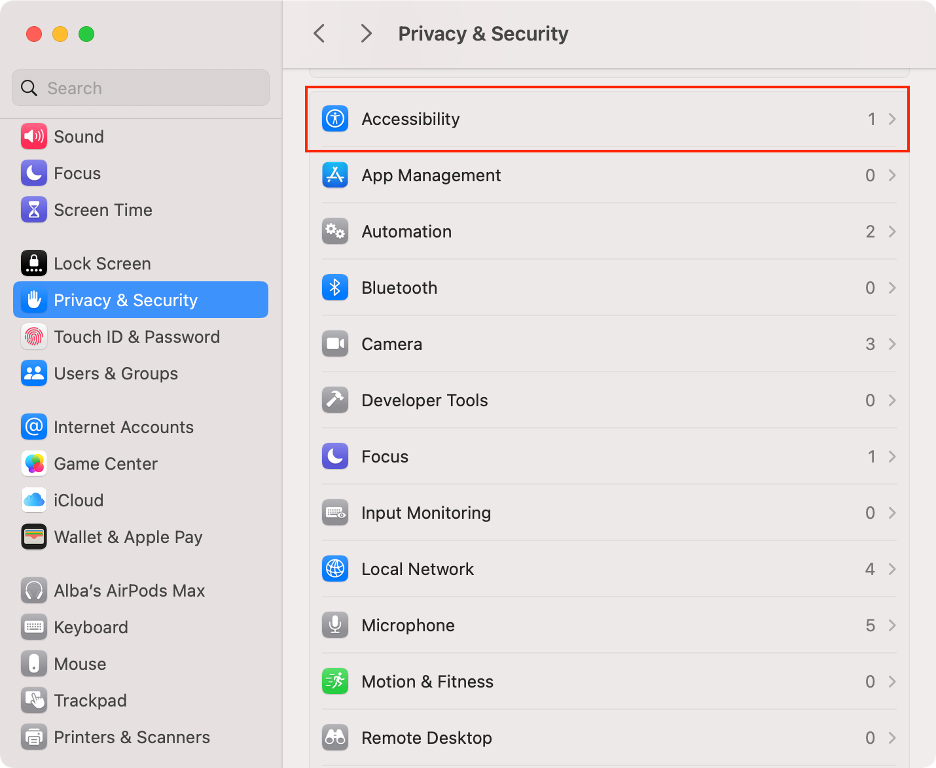Click the Bluetooth icon

pyautogui.click(x=337, y=288)
